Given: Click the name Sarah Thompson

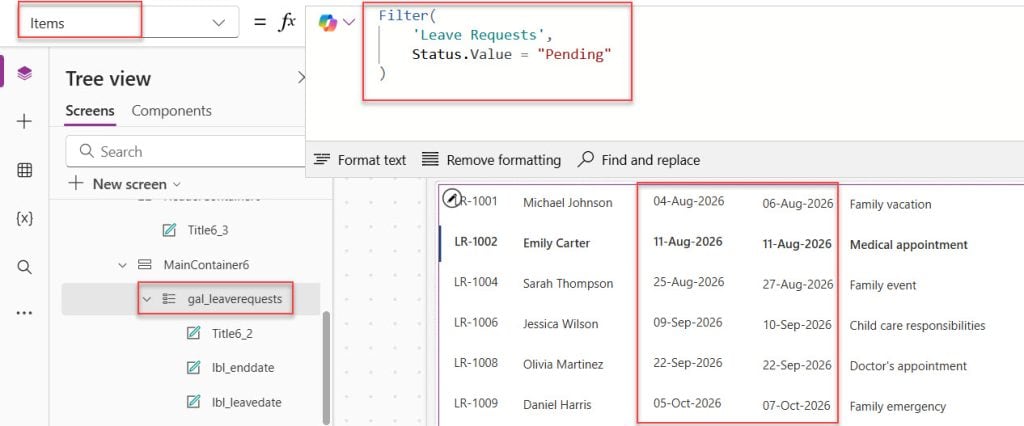Looking at the screenshot, I should [x=568, y=284].
